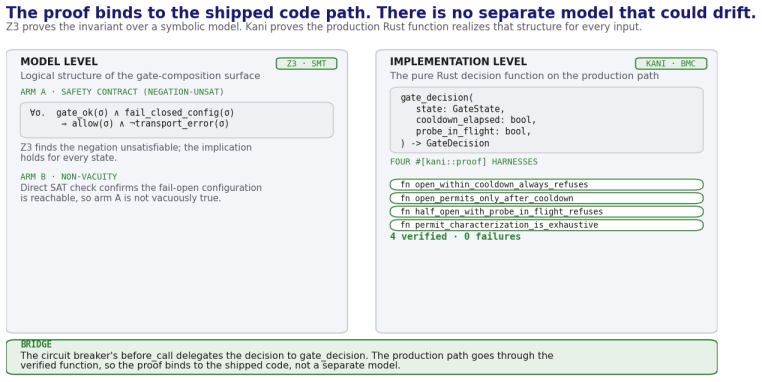Click the main slide title text

coord(381,13)
